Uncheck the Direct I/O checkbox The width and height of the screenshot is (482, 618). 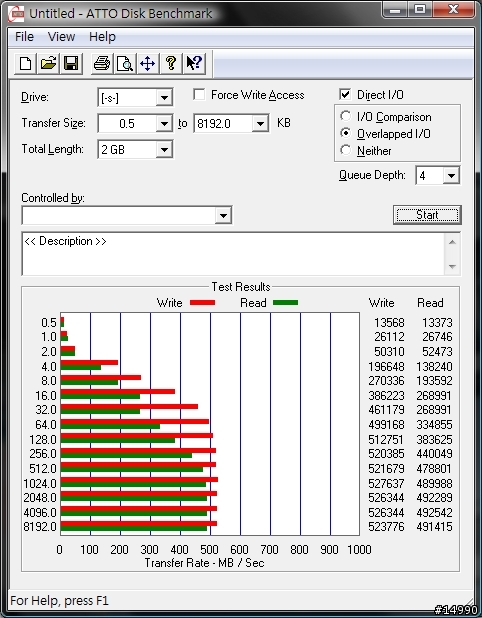pyautogui.click(x=345, y=95)
